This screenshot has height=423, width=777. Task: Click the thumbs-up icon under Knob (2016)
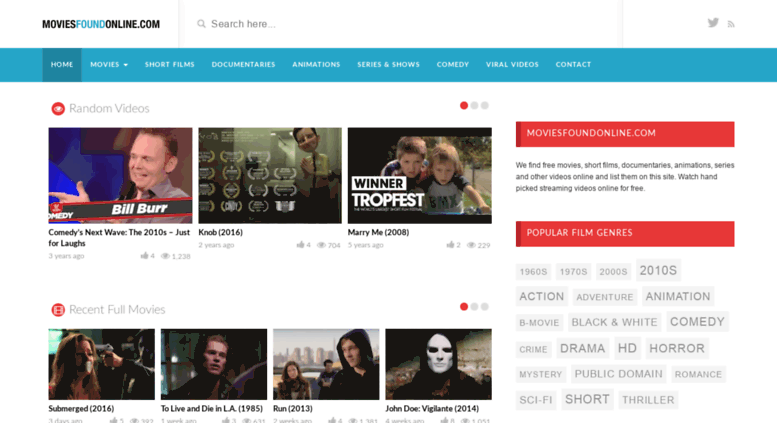coord(300,245)
